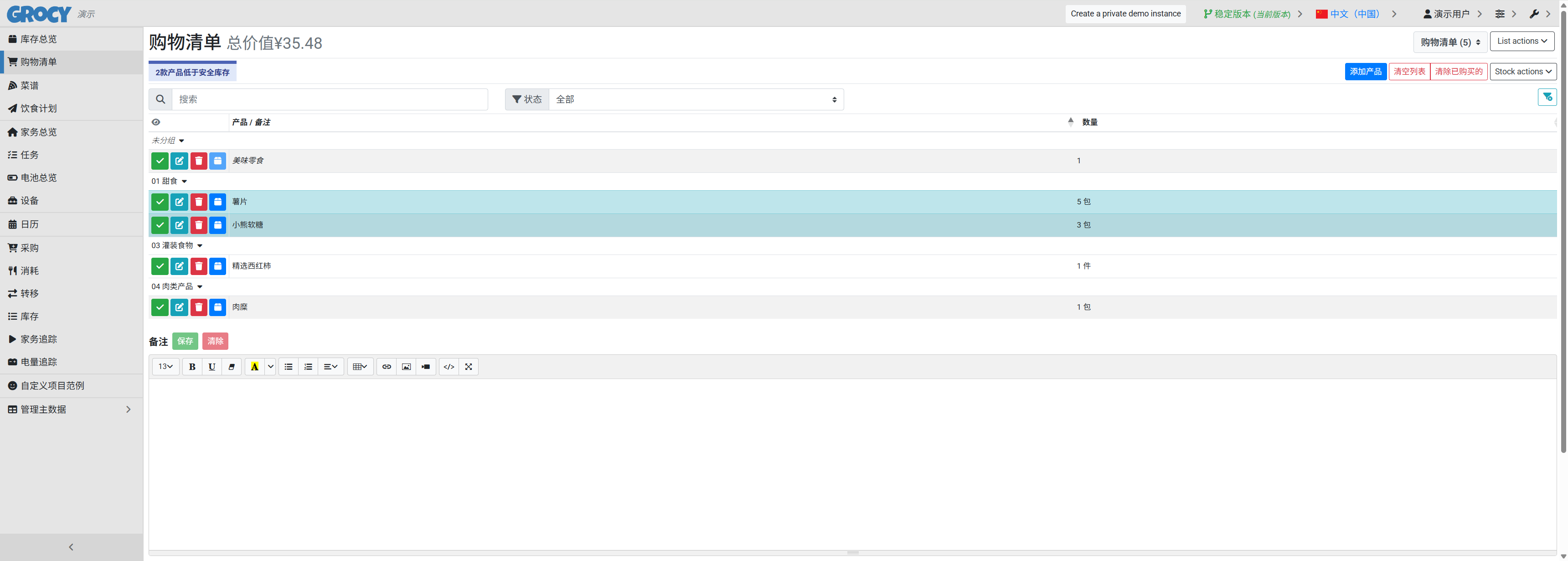
Task: Toggle bold formatting in notes editor
Action: [192, 367]
